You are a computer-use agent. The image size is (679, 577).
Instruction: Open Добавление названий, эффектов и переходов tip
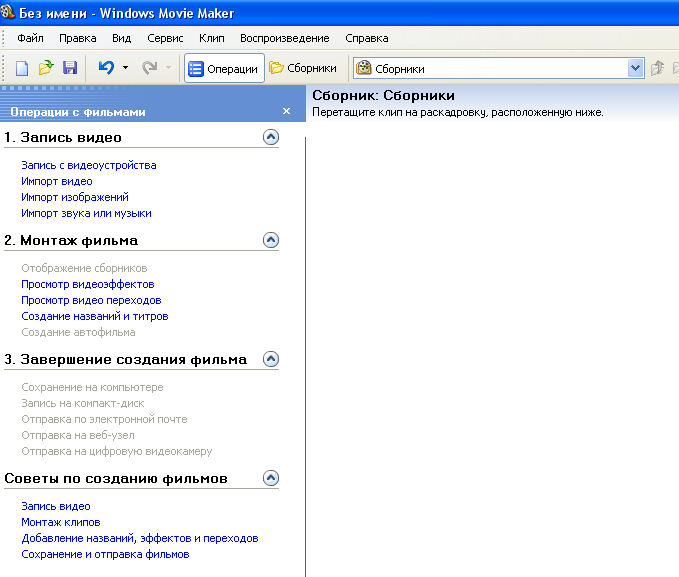pyautogui.click(x=140, y=538)
